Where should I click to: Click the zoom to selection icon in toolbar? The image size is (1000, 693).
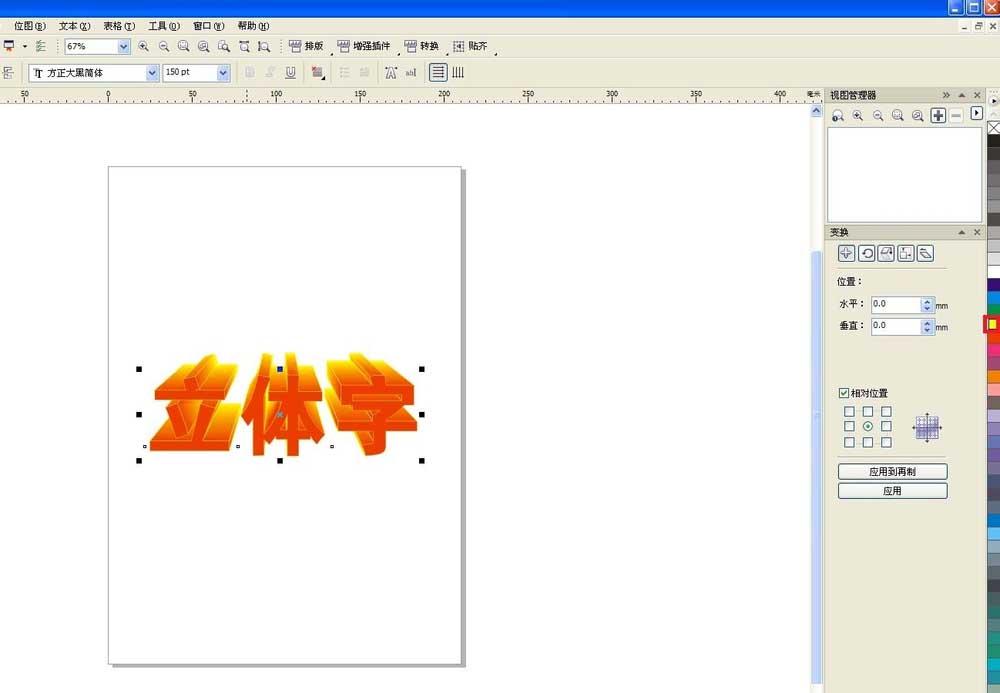pos(184,47)
